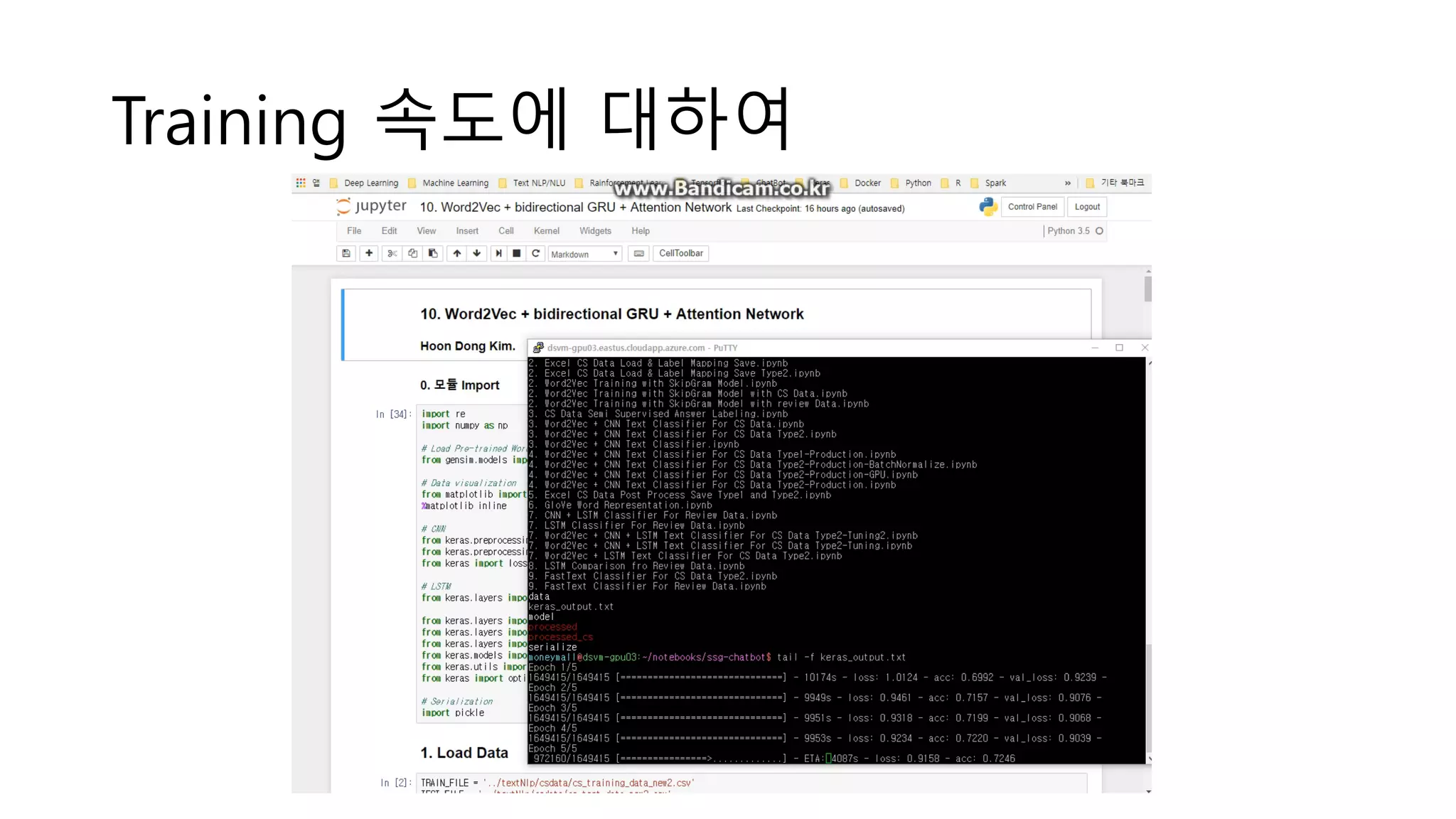Open the Kernel menu
Viewport: 1456px width, 819px height.
click(546, 231)
